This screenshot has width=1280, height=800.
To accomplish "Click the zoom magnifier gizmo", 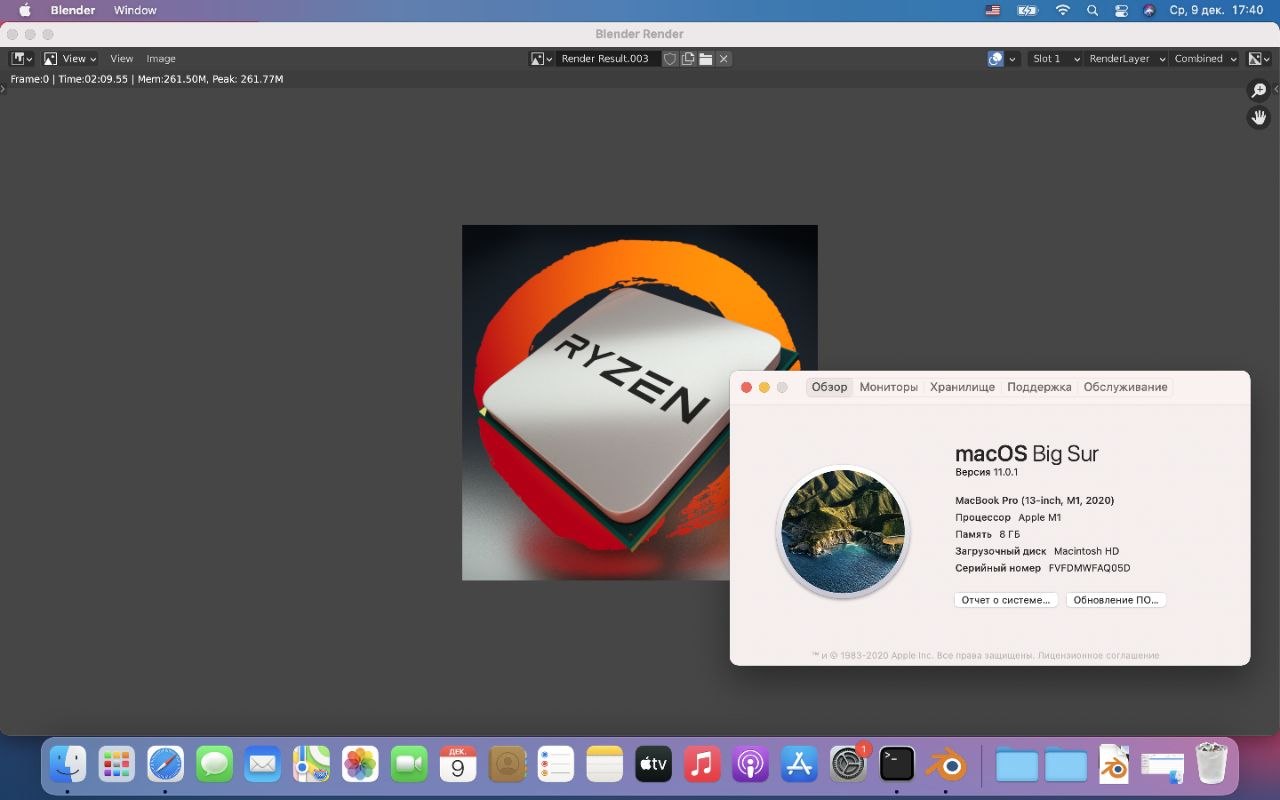I will pos(1259,91).
